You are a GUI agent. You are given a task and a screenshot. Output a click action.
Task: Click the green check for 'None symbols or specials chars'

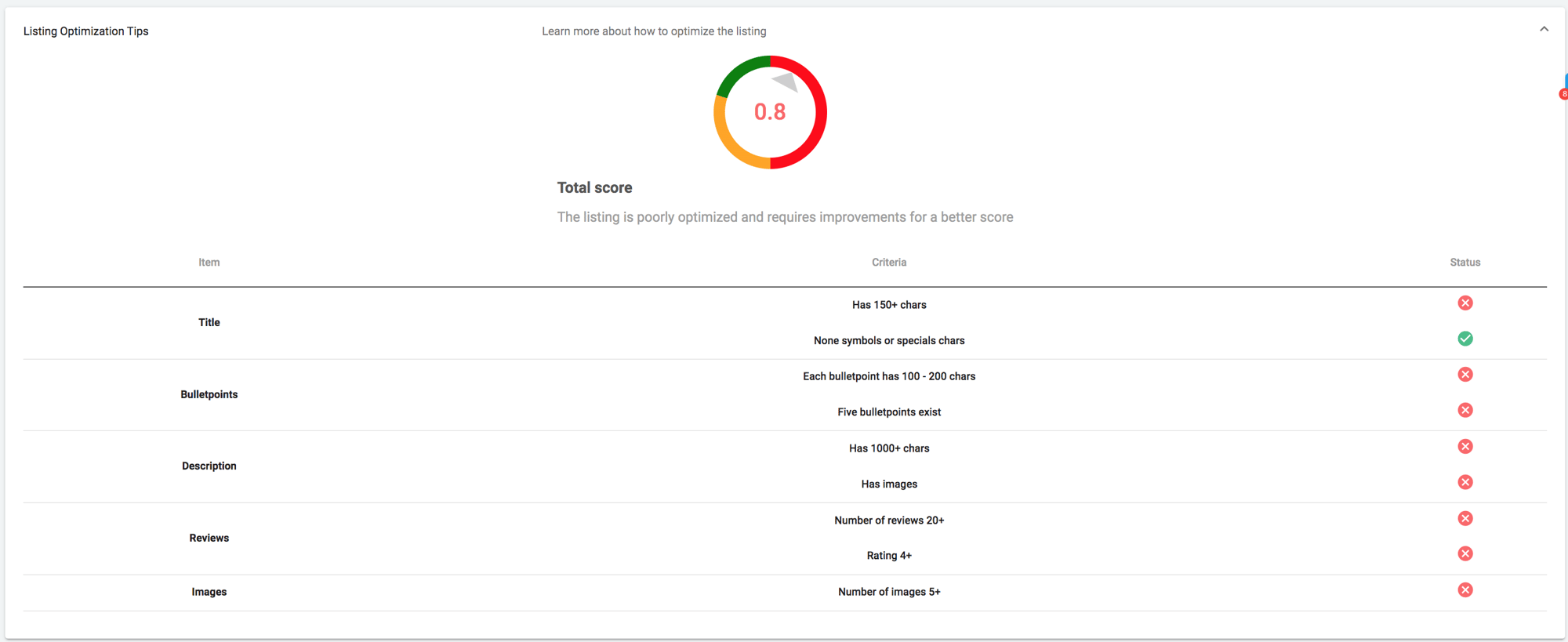[1465, 339]
